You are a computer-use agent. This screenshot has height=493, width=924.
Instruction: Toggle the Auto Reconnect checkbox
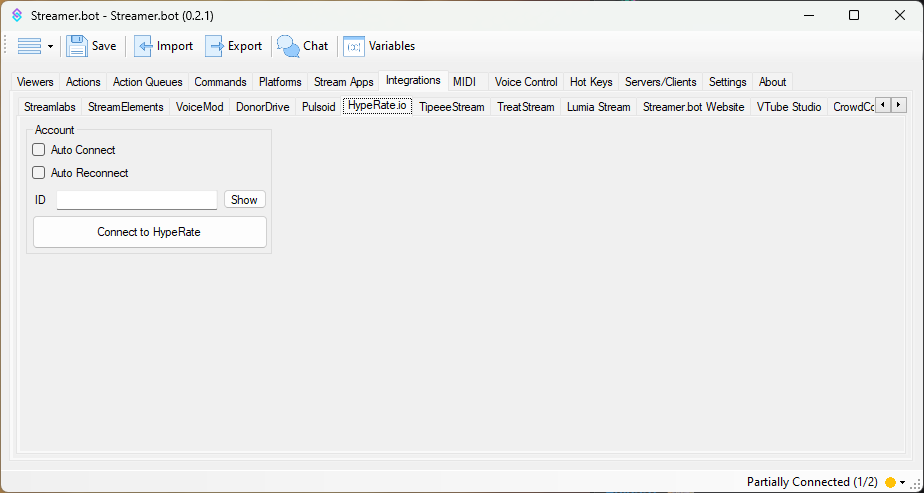(39, 173)
